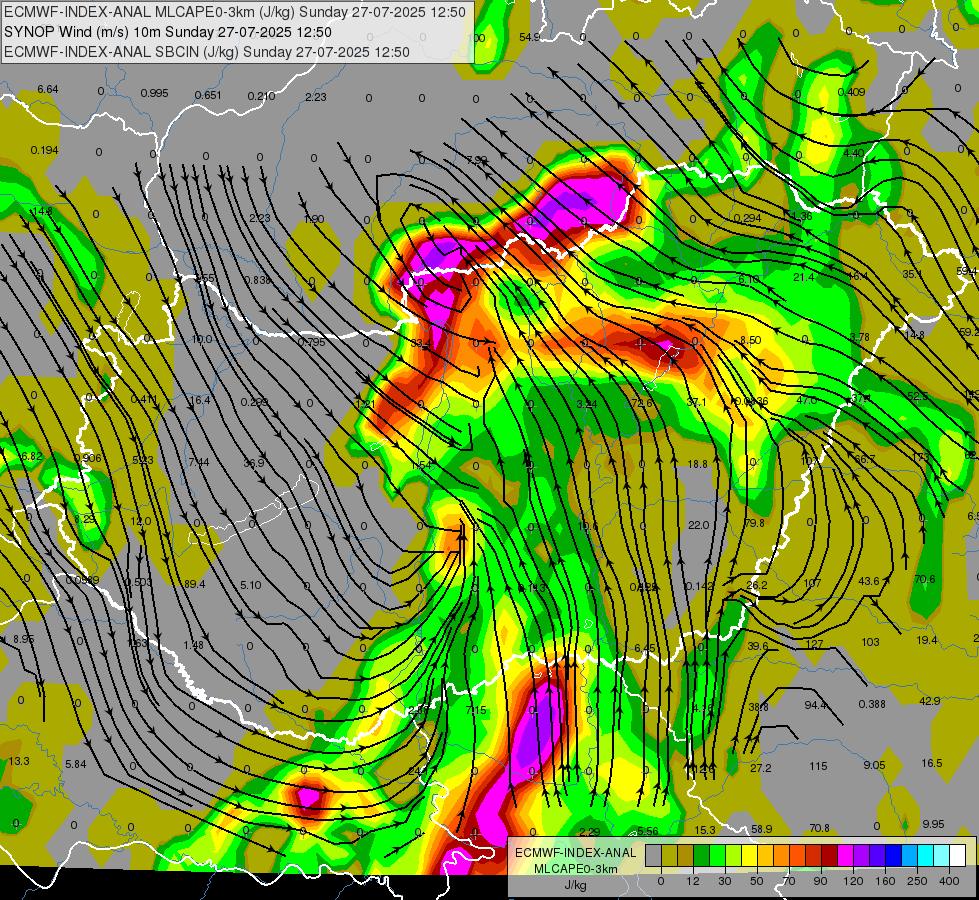This screenshot has height=900, width=979.
Task: Click the map value 0.194
Action: (x=44, y=150)
